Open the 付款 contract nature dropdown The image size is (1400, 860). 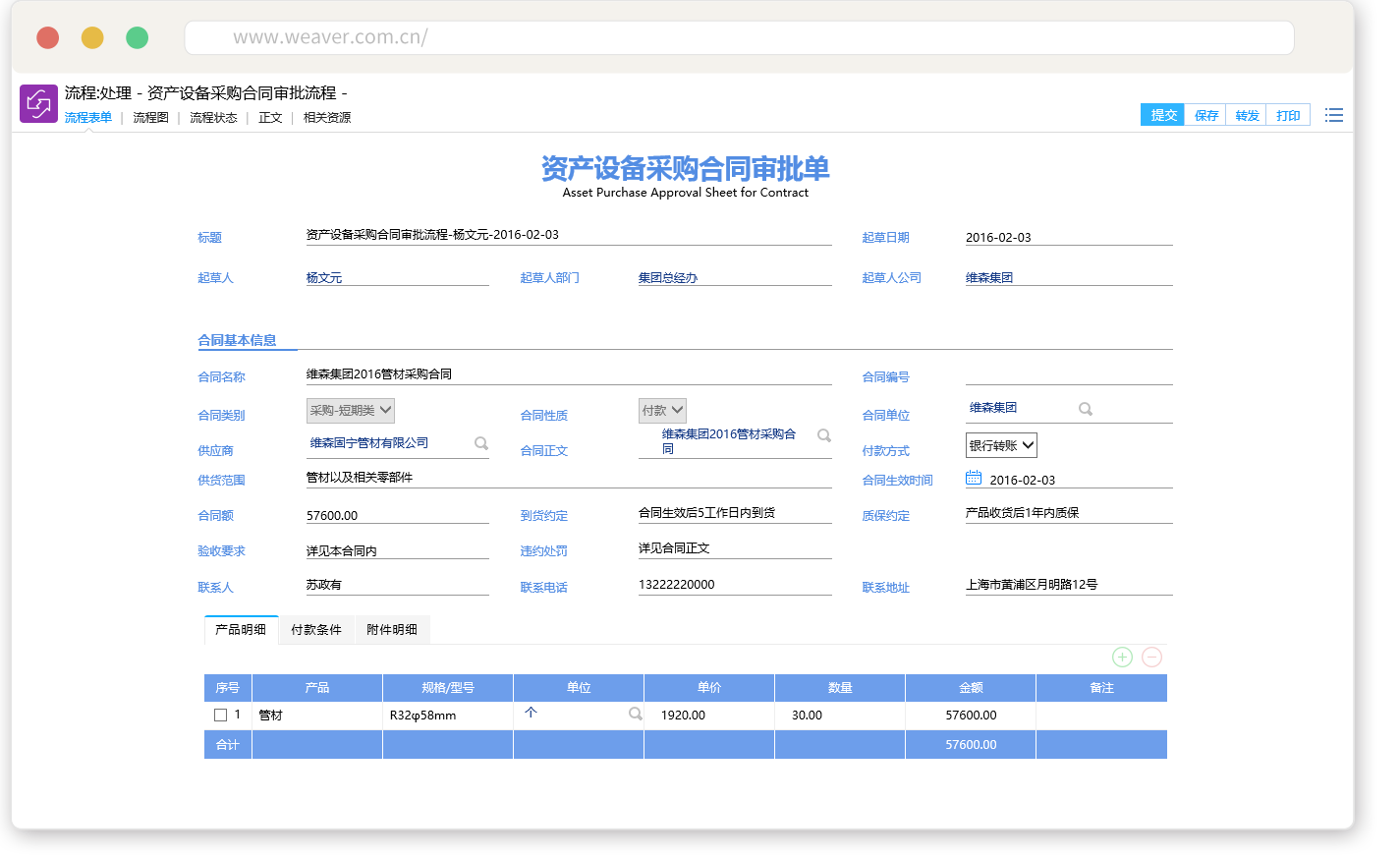coord(662,411)
